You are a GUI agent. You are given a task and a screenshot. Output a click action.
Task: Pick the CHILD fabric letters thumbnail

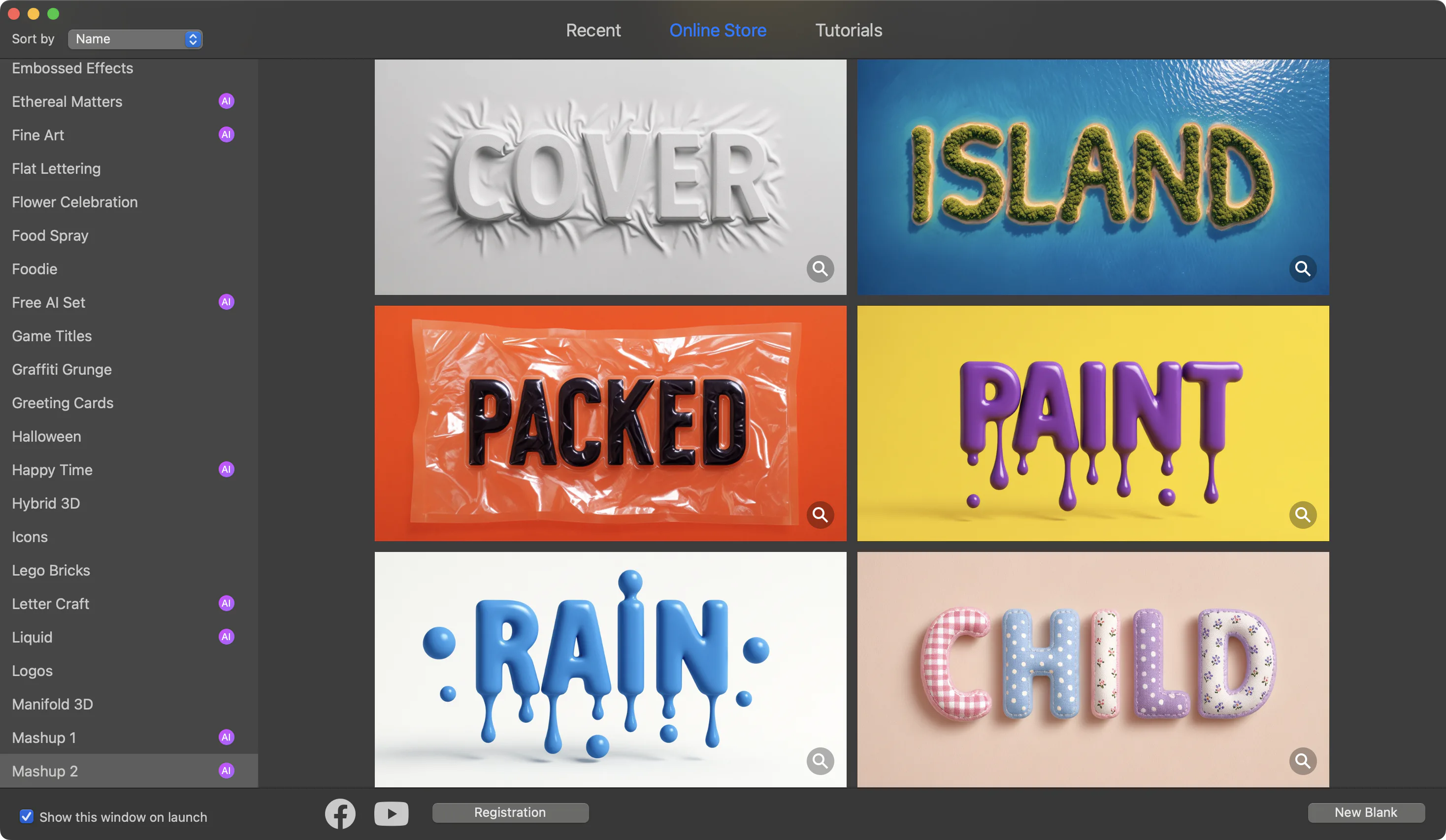[x=1092, y=670]
